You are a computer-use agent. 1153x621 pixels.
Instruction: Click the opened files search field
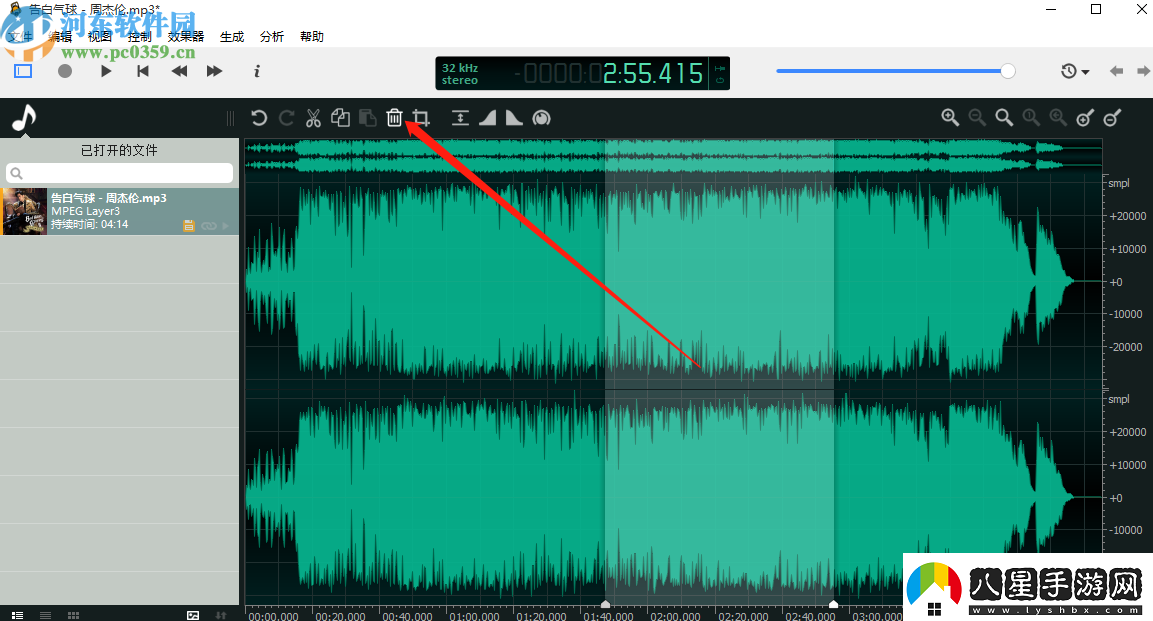(x=120, y=173)
